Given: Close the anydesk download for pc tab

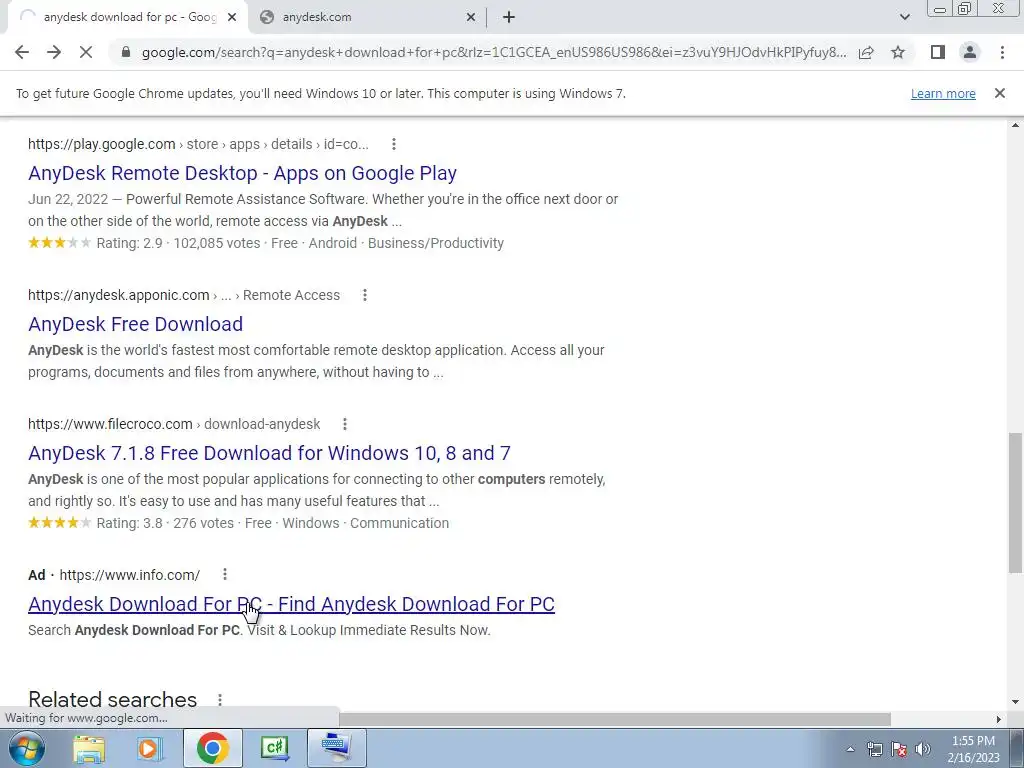Looking at the screenshot, I should click(x=232, y=17).
